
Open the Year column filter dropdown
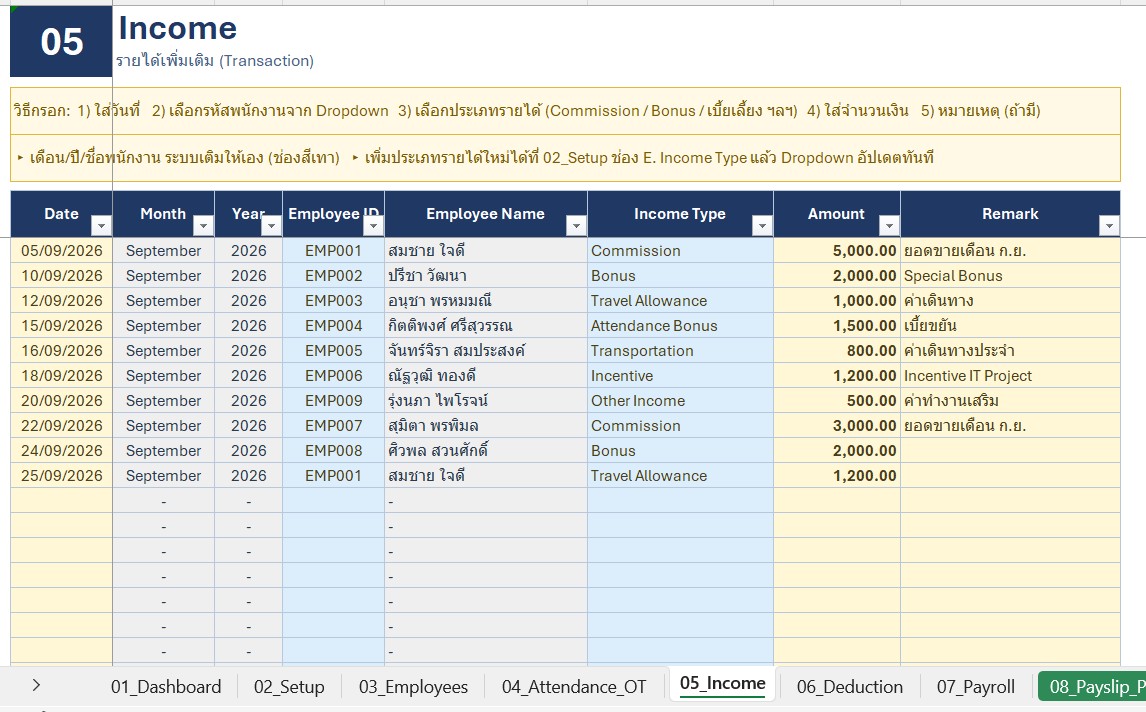[271, 226]
